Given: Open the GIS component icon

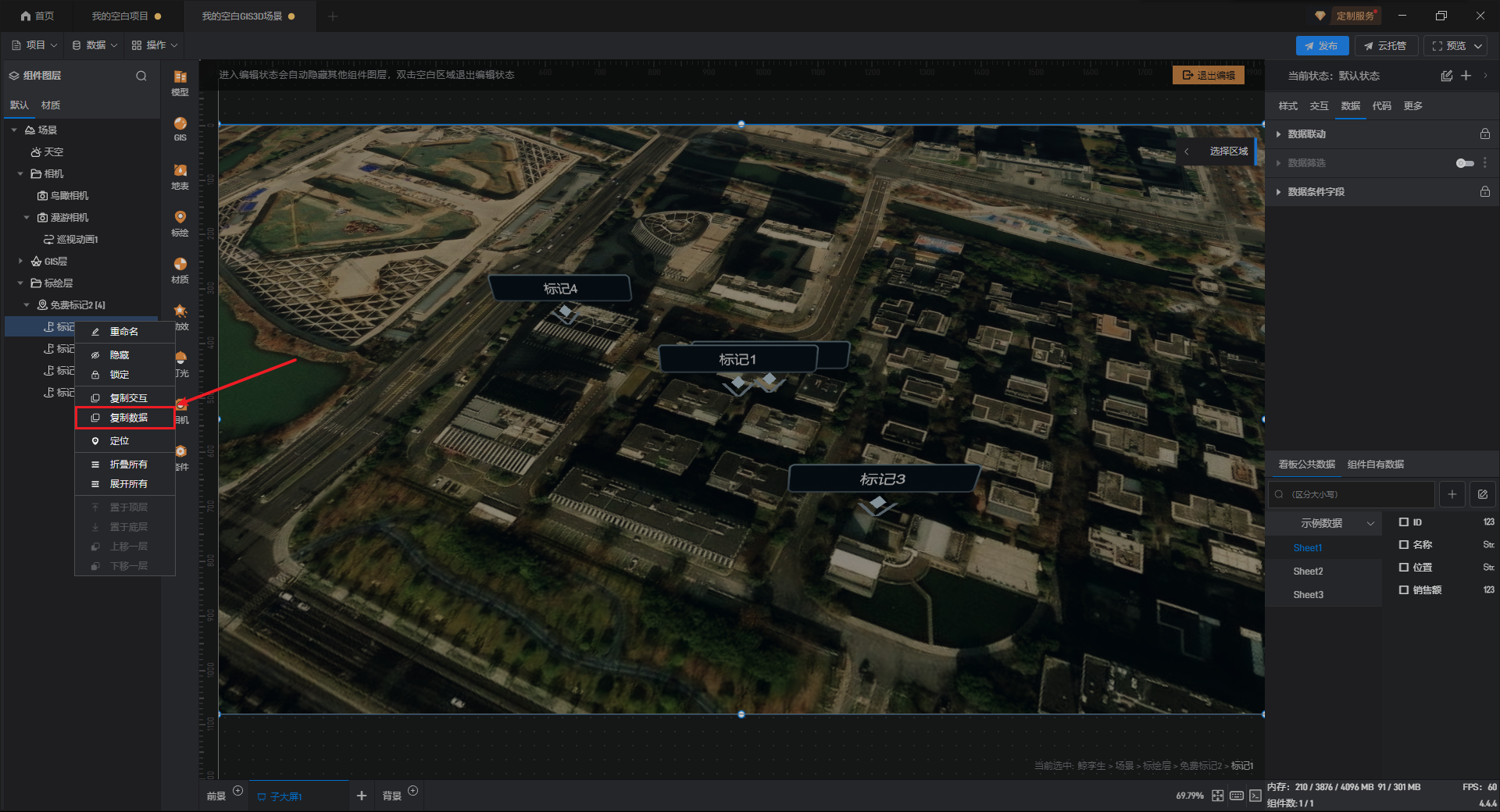Looking at the screenshot, I should (180, 129).
